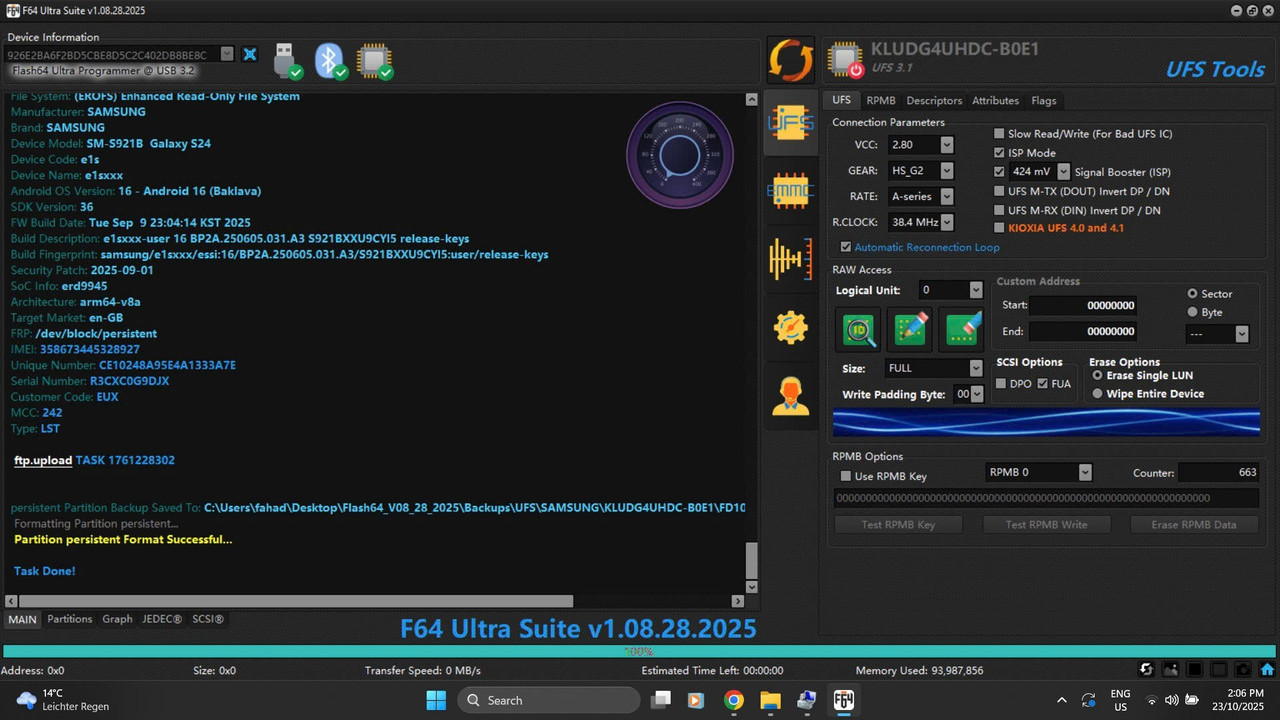Switch to the Attributes tab
Screen dimensions: 1280x720
coord(996,101)
